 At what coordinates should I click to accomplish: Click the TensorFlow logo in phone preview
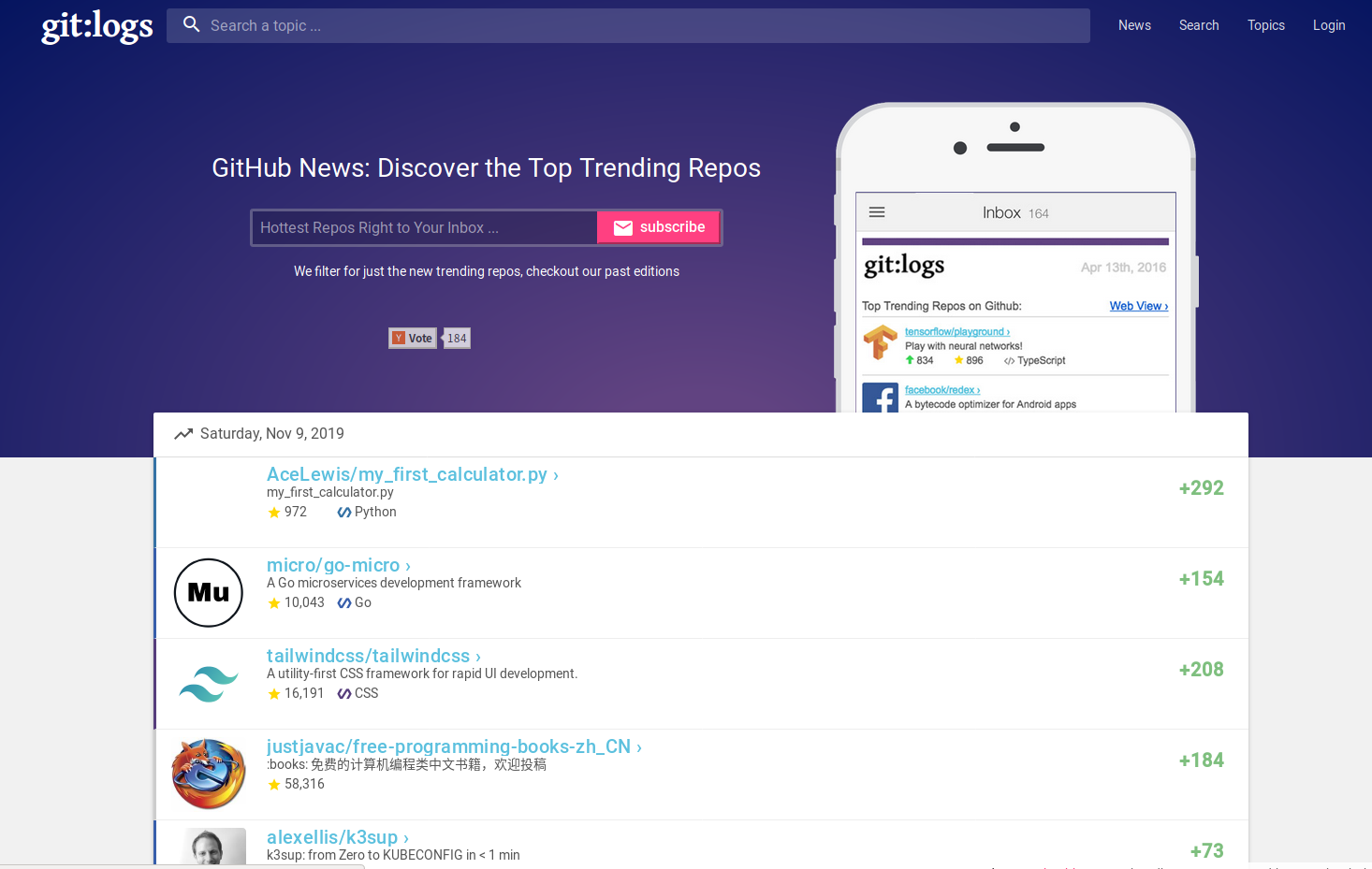[x=880, y=342]
